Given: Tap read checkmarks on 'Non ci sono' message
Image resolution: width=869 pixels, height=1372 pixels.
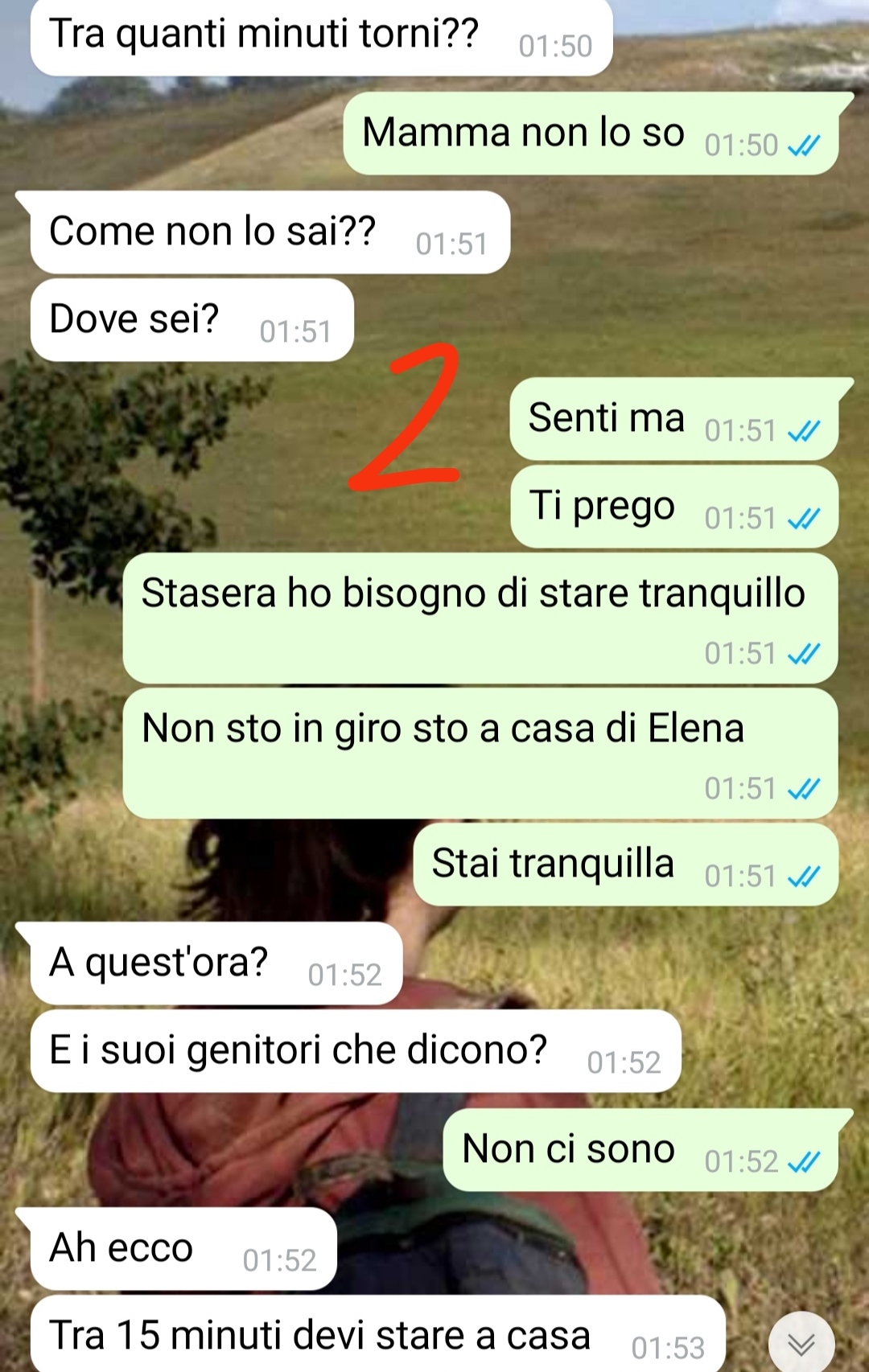Looking at the screenshot, I should point(804,1161).
